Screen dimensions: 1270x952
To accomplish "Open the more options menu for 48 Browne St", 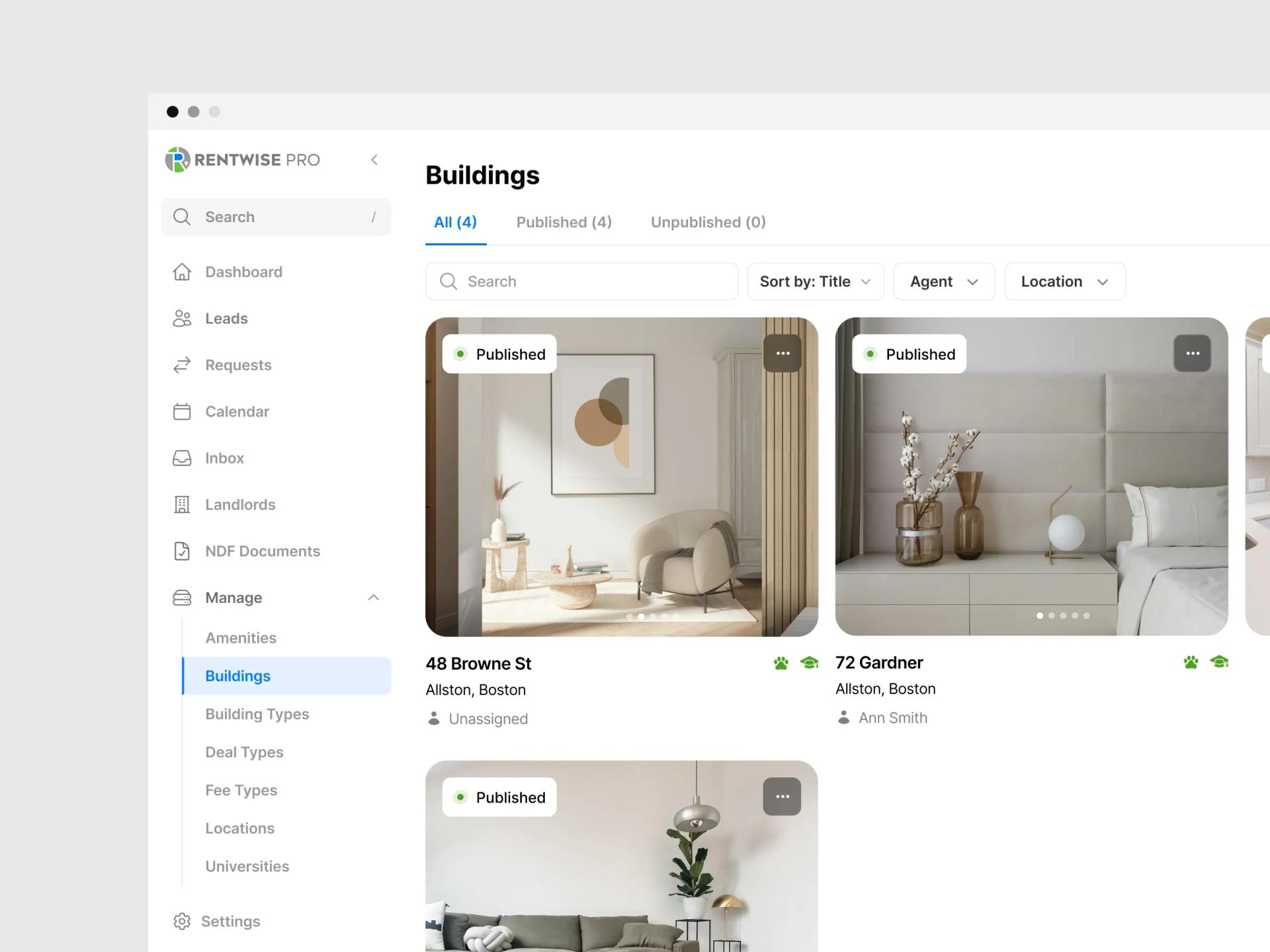I will pyautogui.click(x=783, y=353).
